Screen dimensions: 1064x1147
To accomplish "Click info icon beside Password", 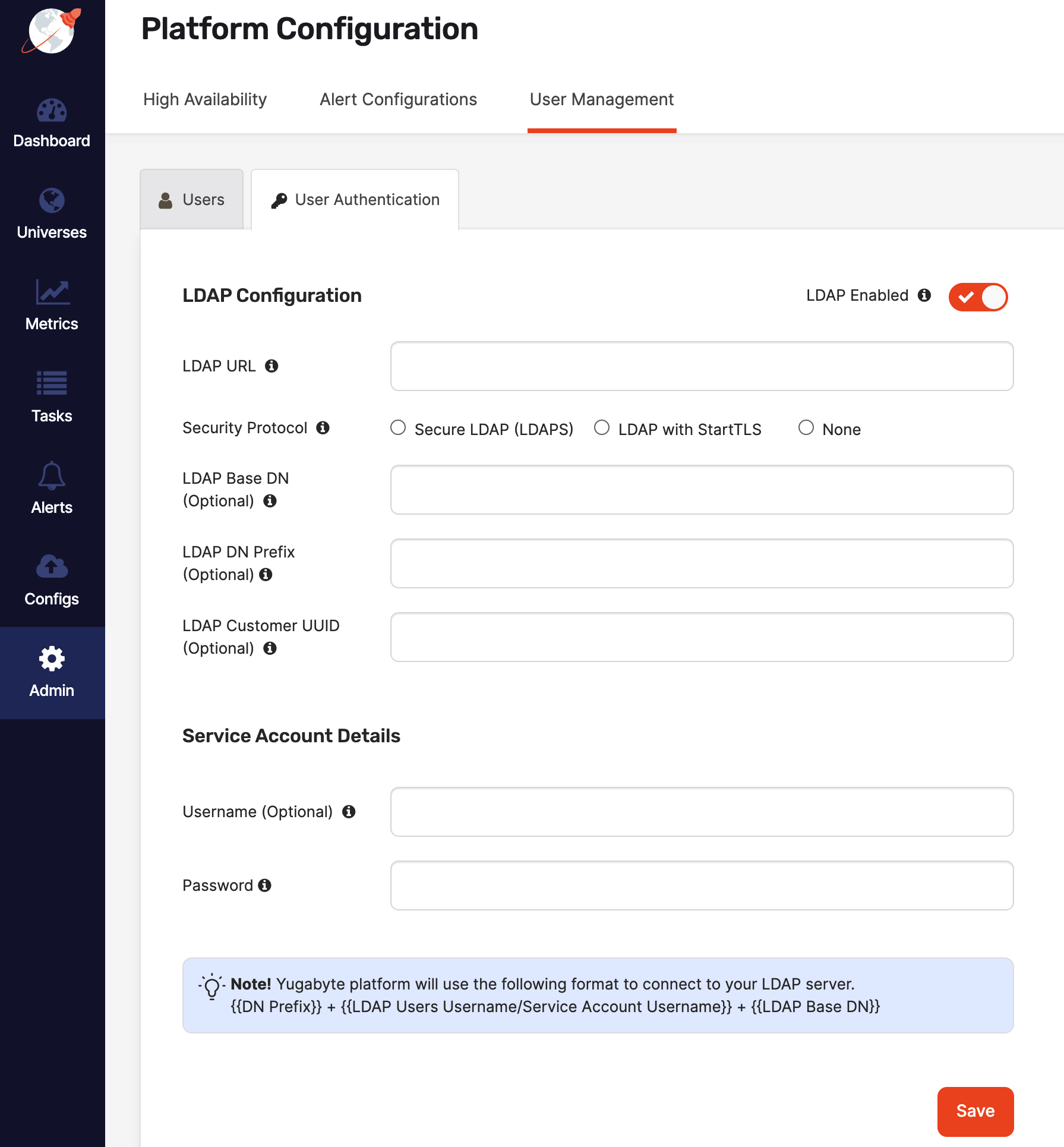I will (264, 886).
